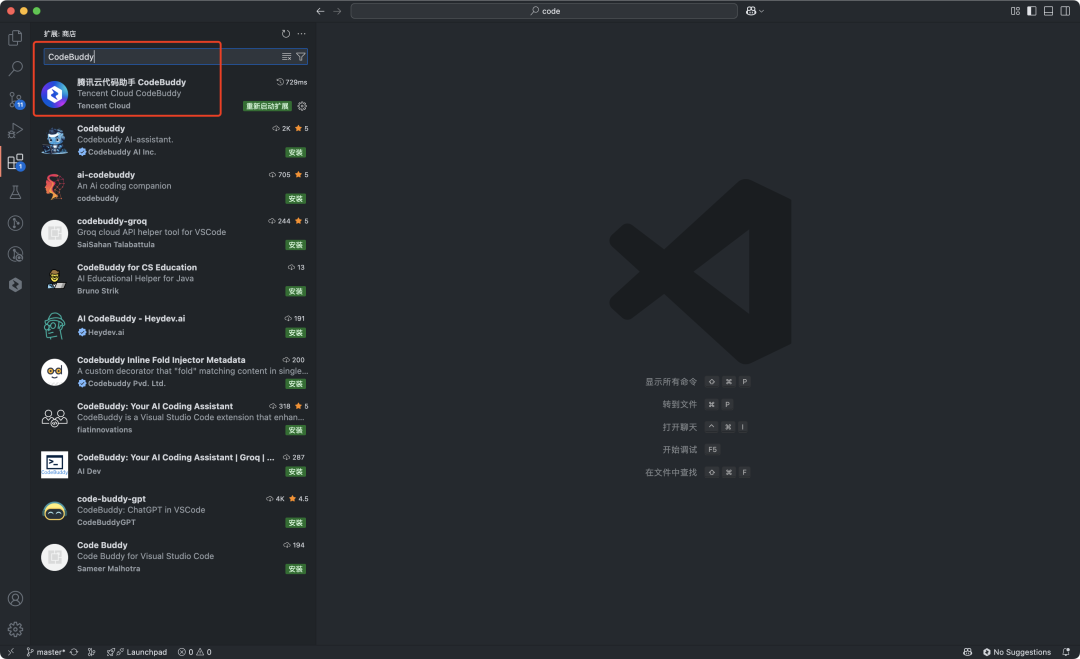Screen dimensions: 1080x659
Task: Open 'Codebuddy Inline Fold Injector Metadata' title
Action: 161,359
